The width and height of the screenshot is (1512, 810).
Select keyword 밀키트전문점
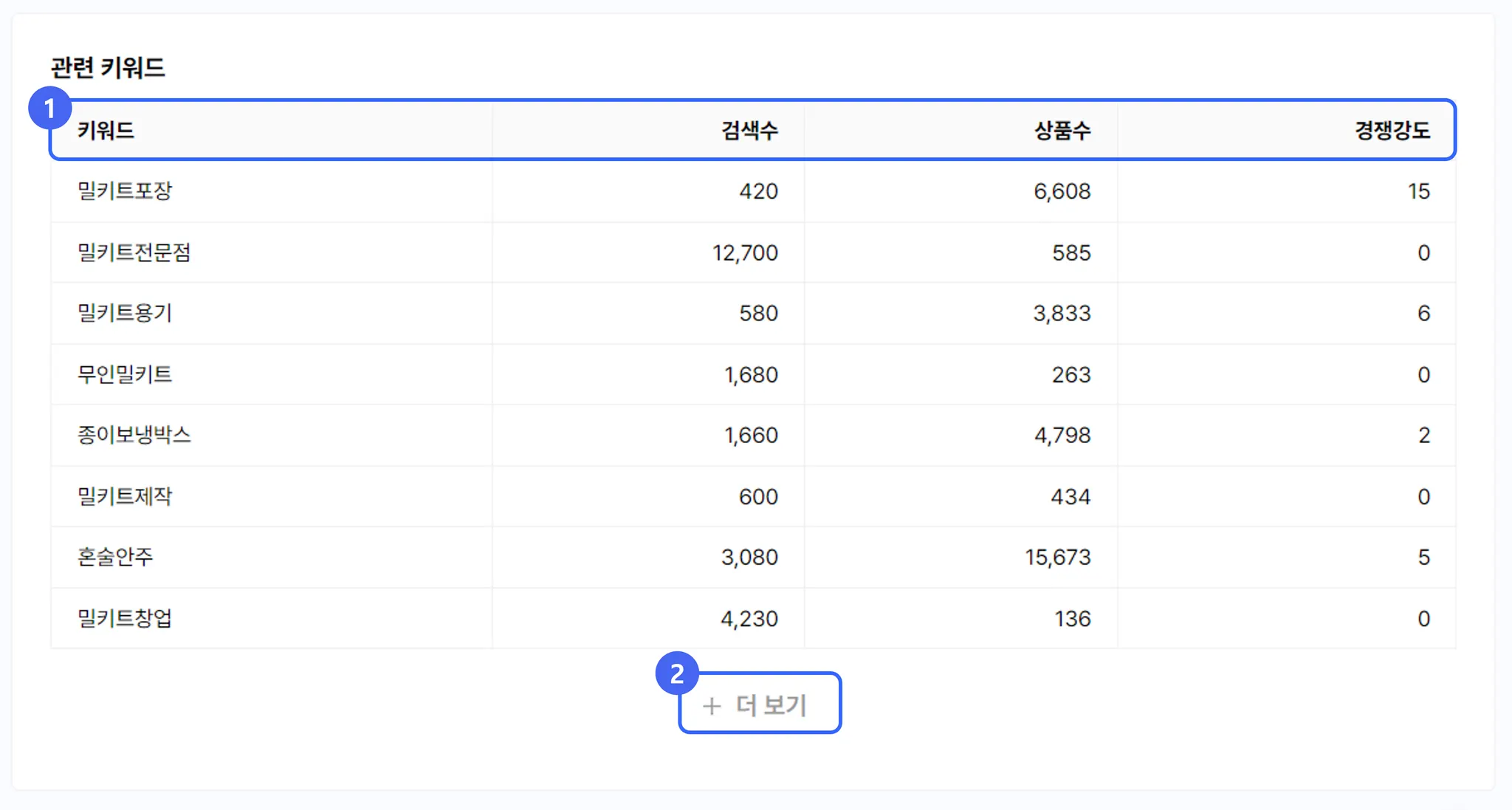point(134,253)
